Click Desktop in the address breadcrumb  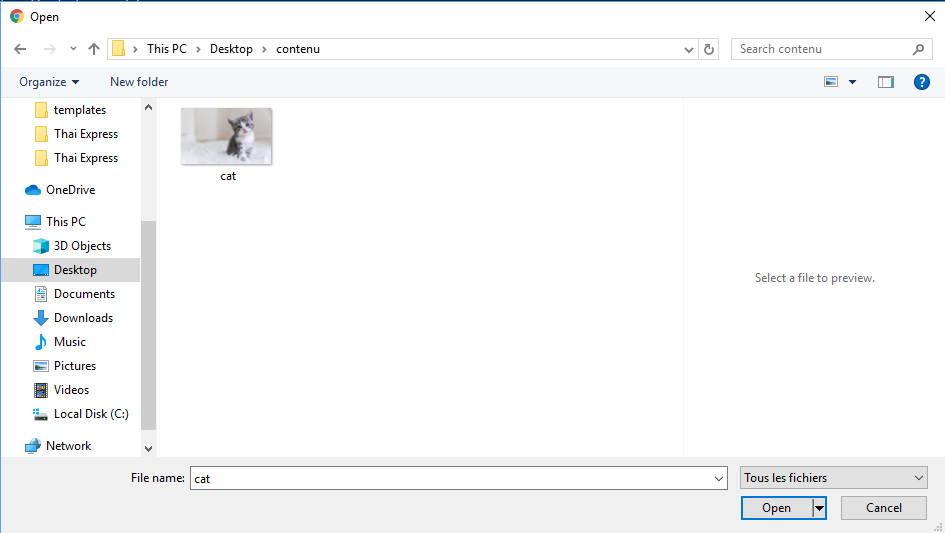pos(231,49)
